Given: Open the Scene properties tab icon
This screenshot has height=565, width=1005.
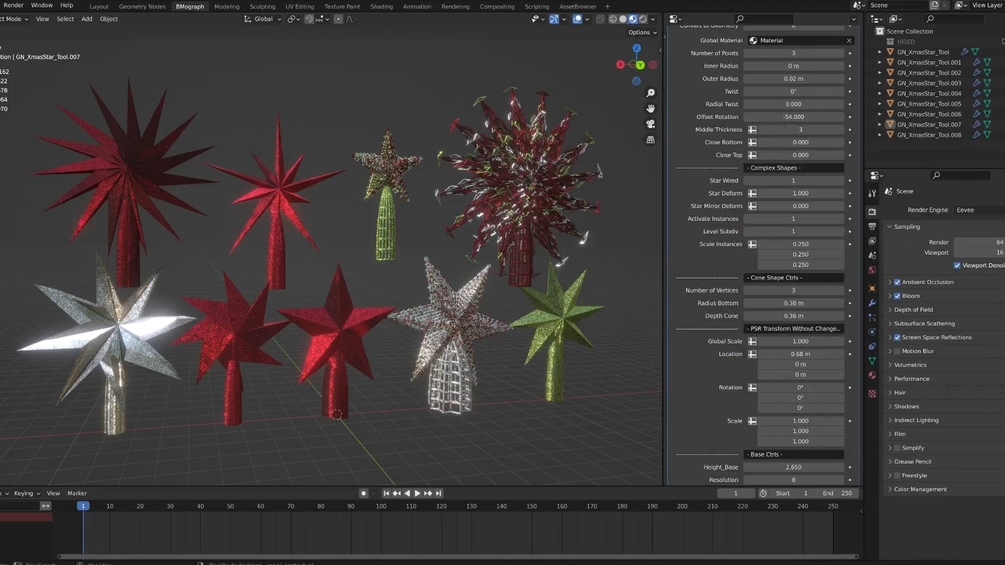Looking at the screenshot, I should [872, 256].
